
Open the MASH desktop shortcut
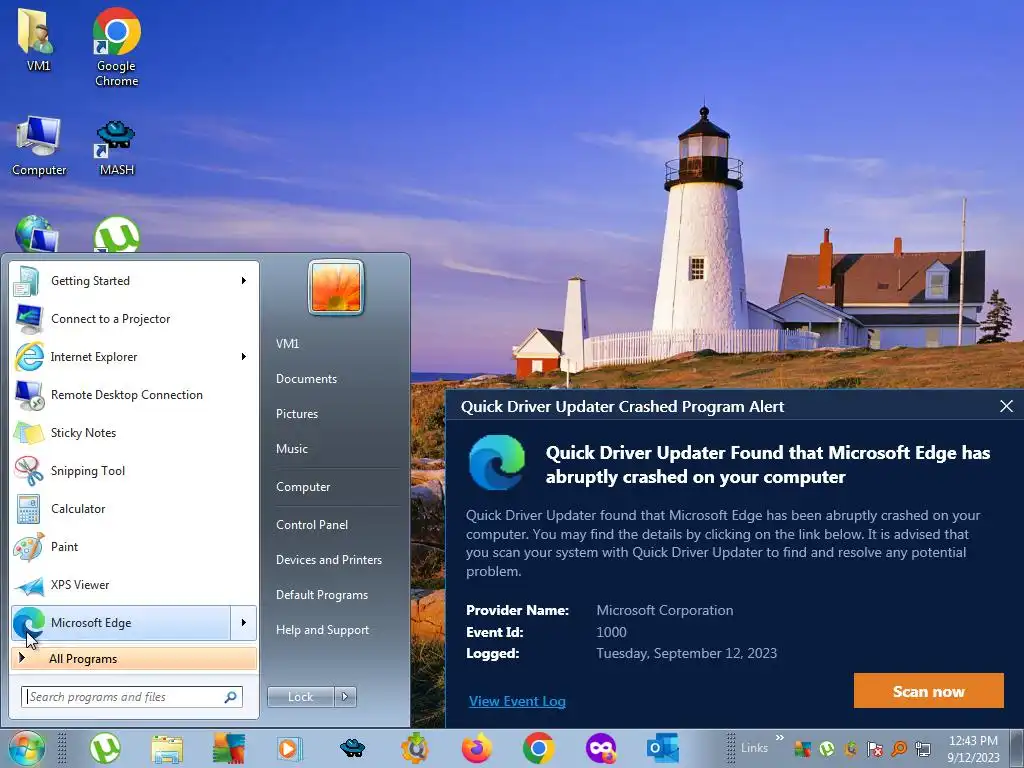pyautogui.click(x=116, y=148)
